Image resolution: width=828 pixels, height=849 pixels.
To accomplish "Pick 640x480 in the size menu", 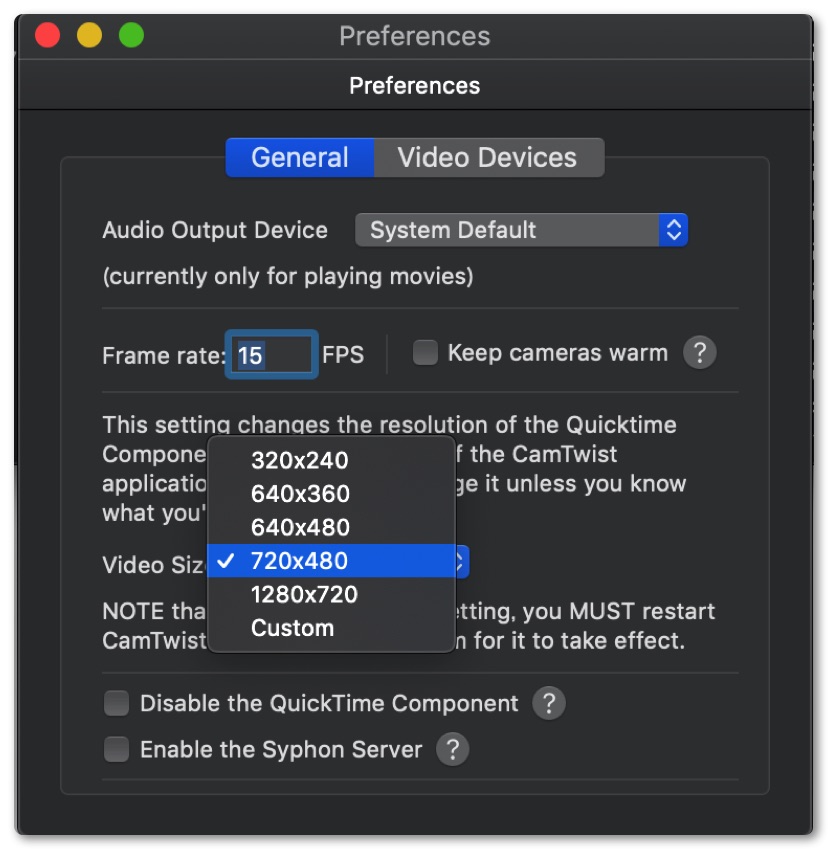I will coord(300,527).
